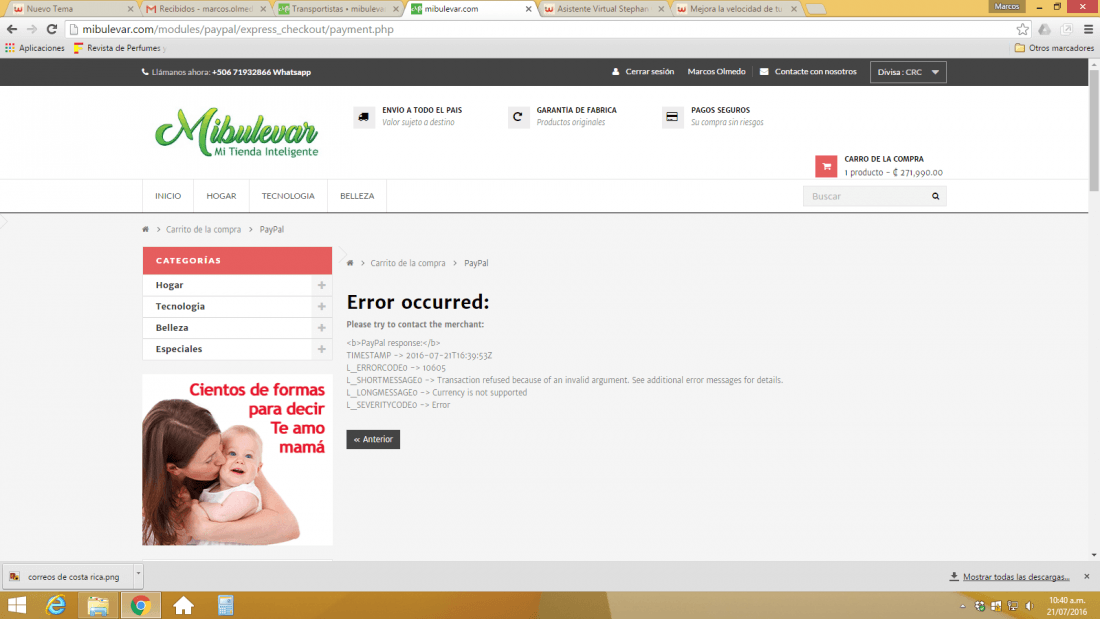
Task: Open Hogar category in sidebar
Action: pos(169,285)
